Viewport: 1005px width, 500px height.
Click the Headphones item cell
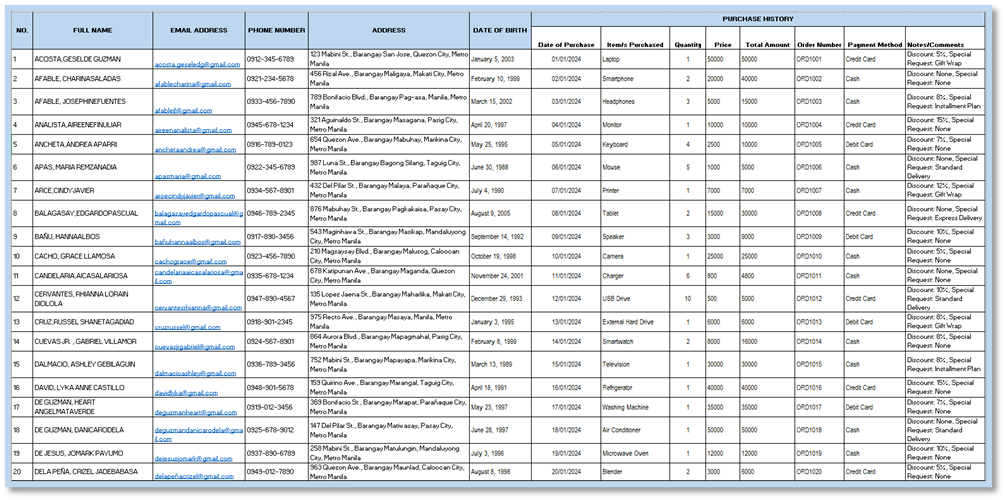point(635,101)
